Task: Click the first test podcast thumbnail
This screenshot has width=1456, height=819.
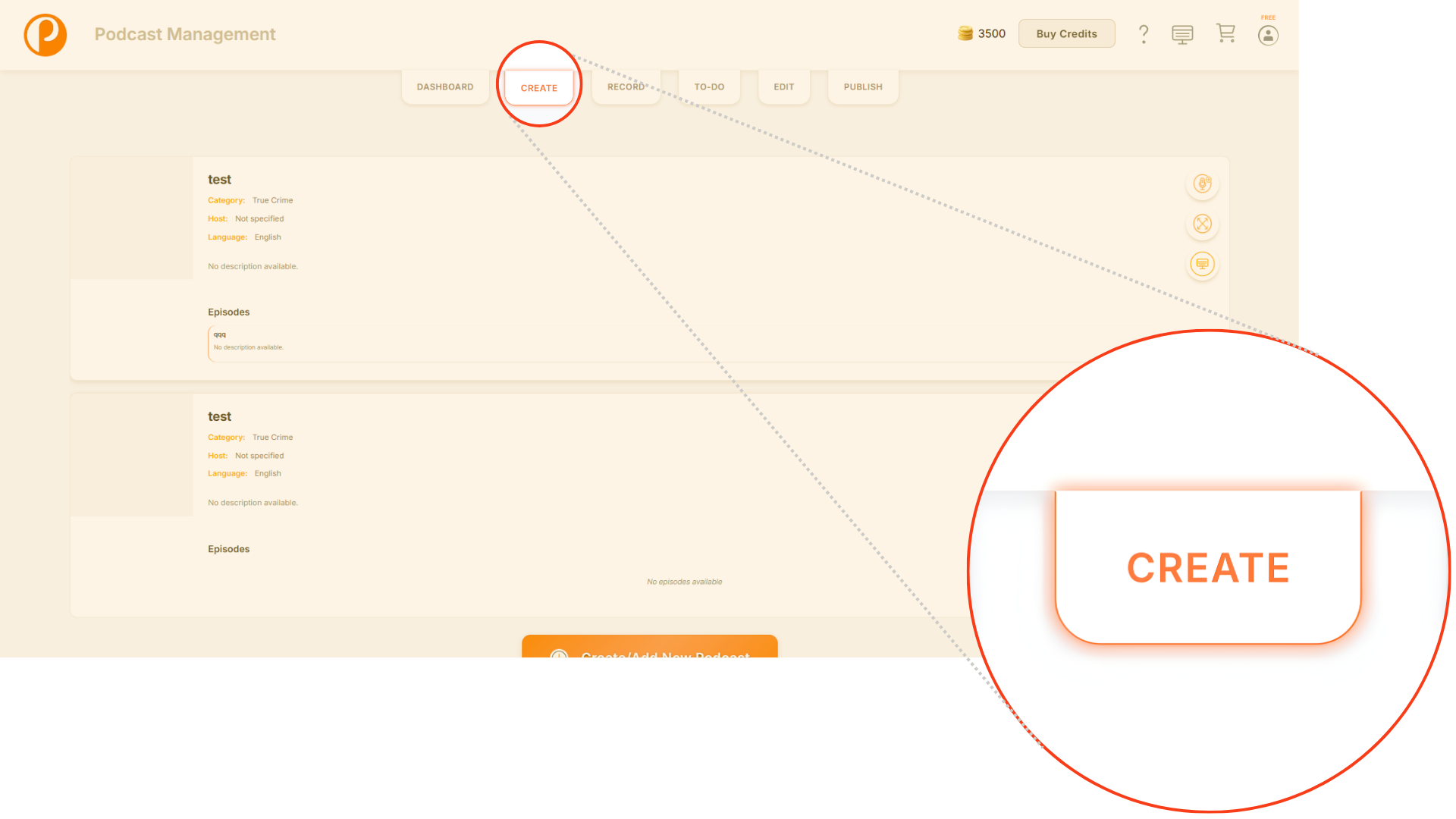Action: (132, 218)
